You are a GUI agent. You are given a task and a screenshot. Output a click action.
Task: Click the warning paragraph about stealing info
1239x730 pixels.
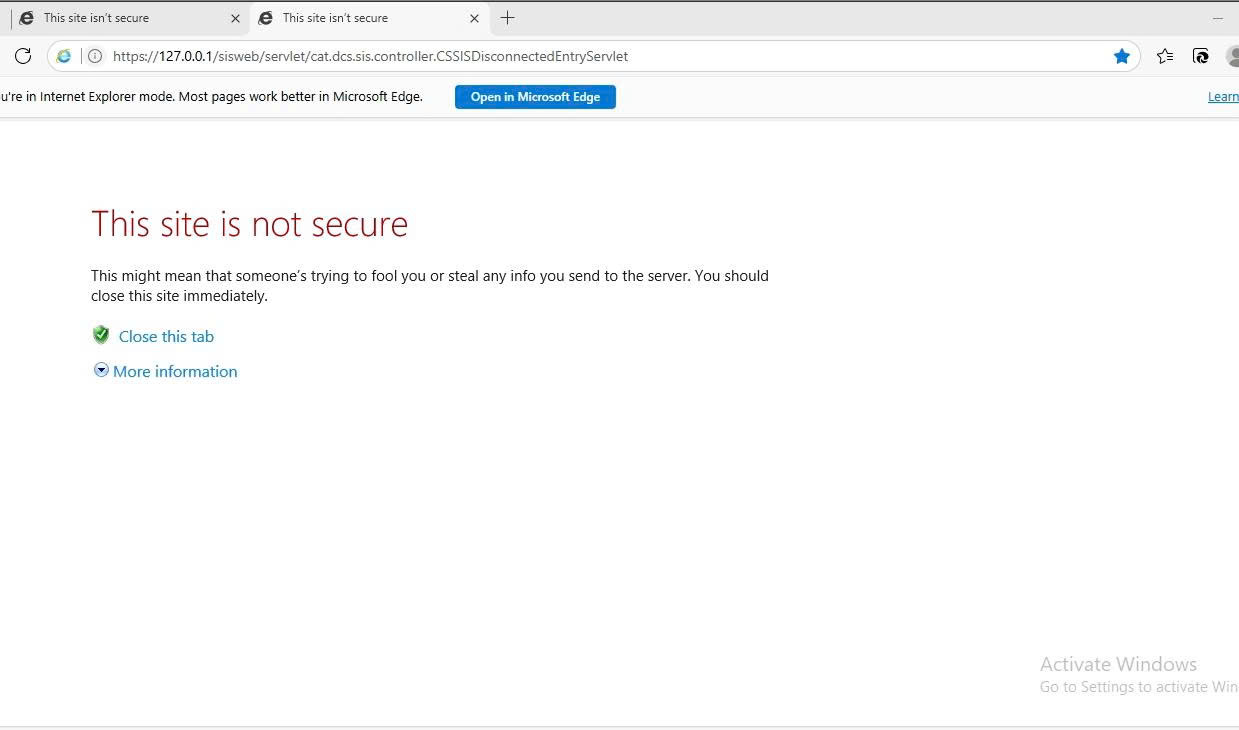coord(430,285)
